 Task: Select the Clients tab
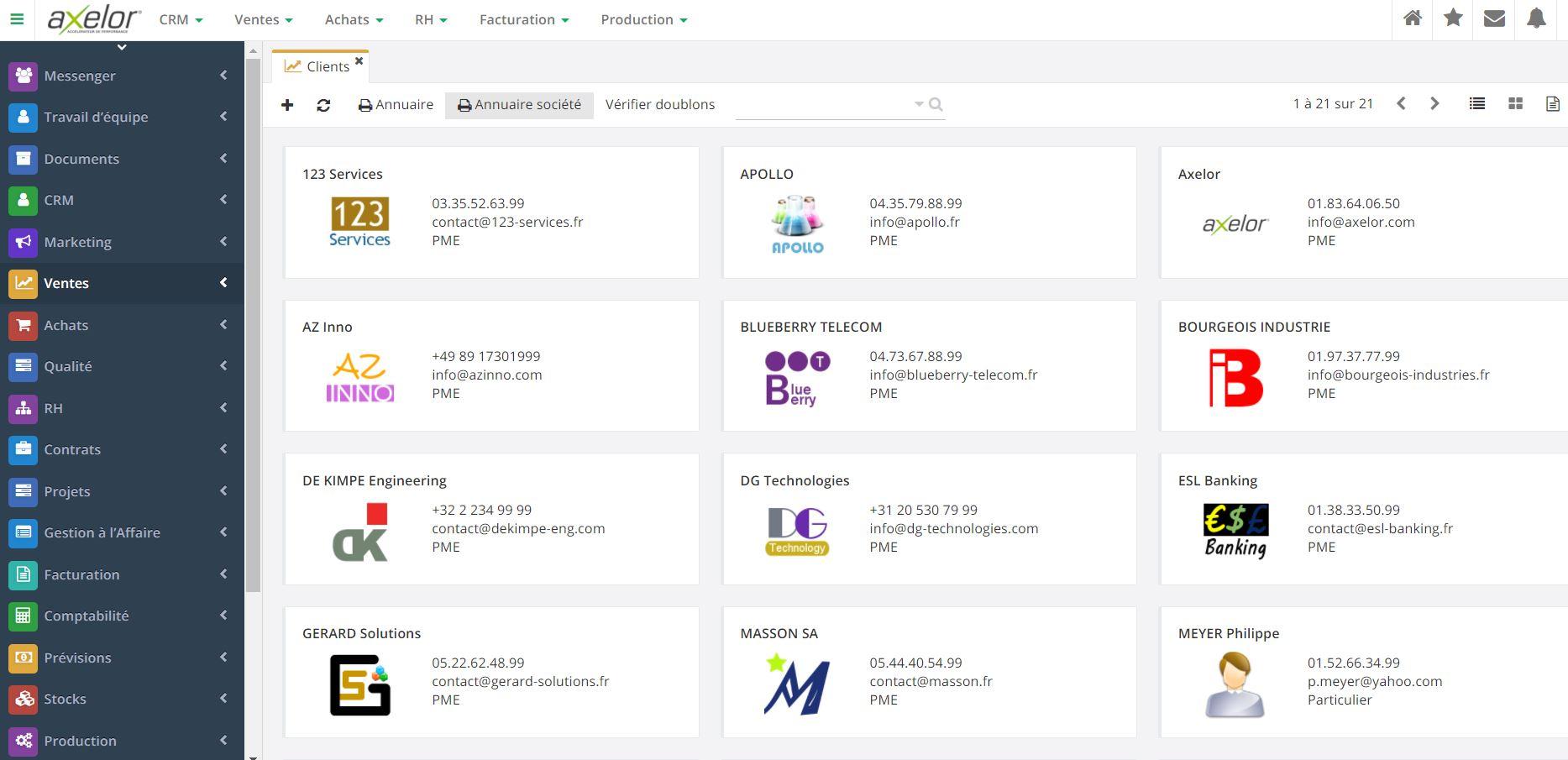point(319,66)
